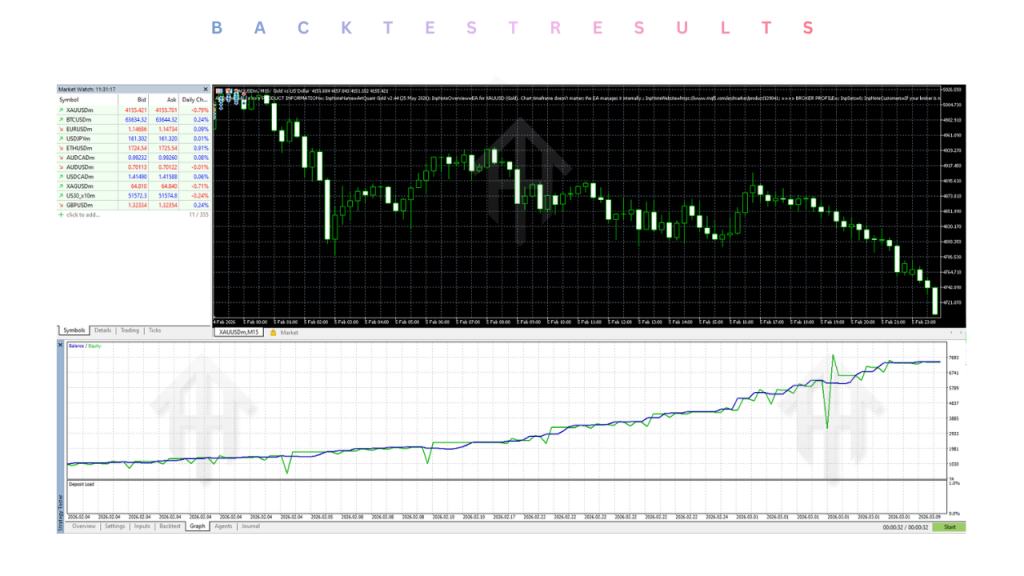Viewport: 1024px width, 576px height.
Task: Select the Graph tab in Strategy Tester
Action: tap(197, 526)
